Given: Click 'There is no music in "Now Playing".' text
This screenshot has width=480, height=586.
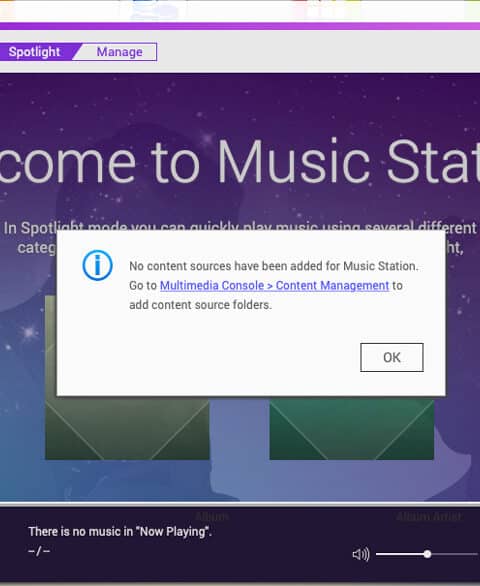Looking at the screenshot, I should point(120,531).
